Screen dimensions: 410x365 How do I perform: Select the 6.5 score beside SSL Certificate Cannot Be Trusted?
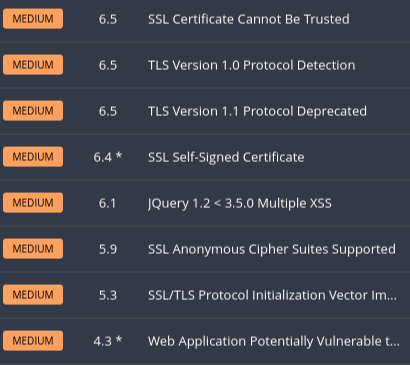point(108,19)
